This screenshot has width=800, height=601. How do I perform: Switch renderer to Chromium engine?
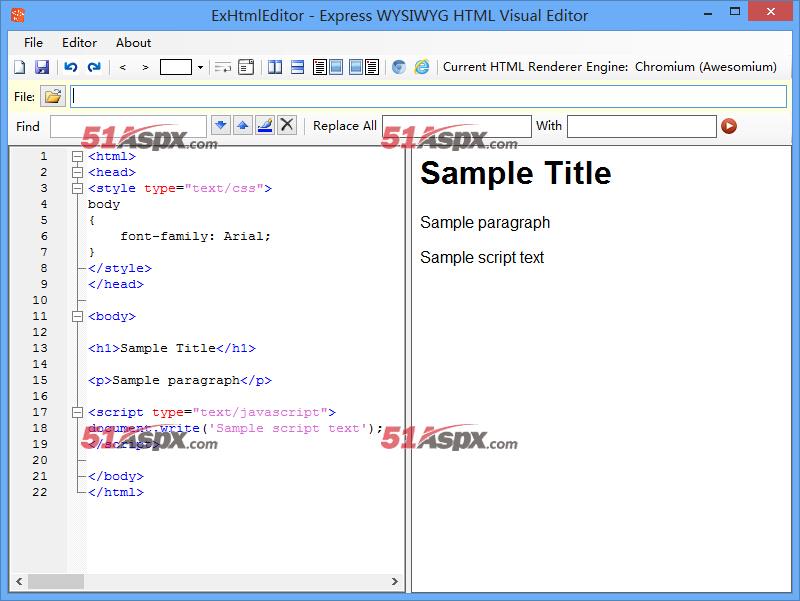point(398,67)
